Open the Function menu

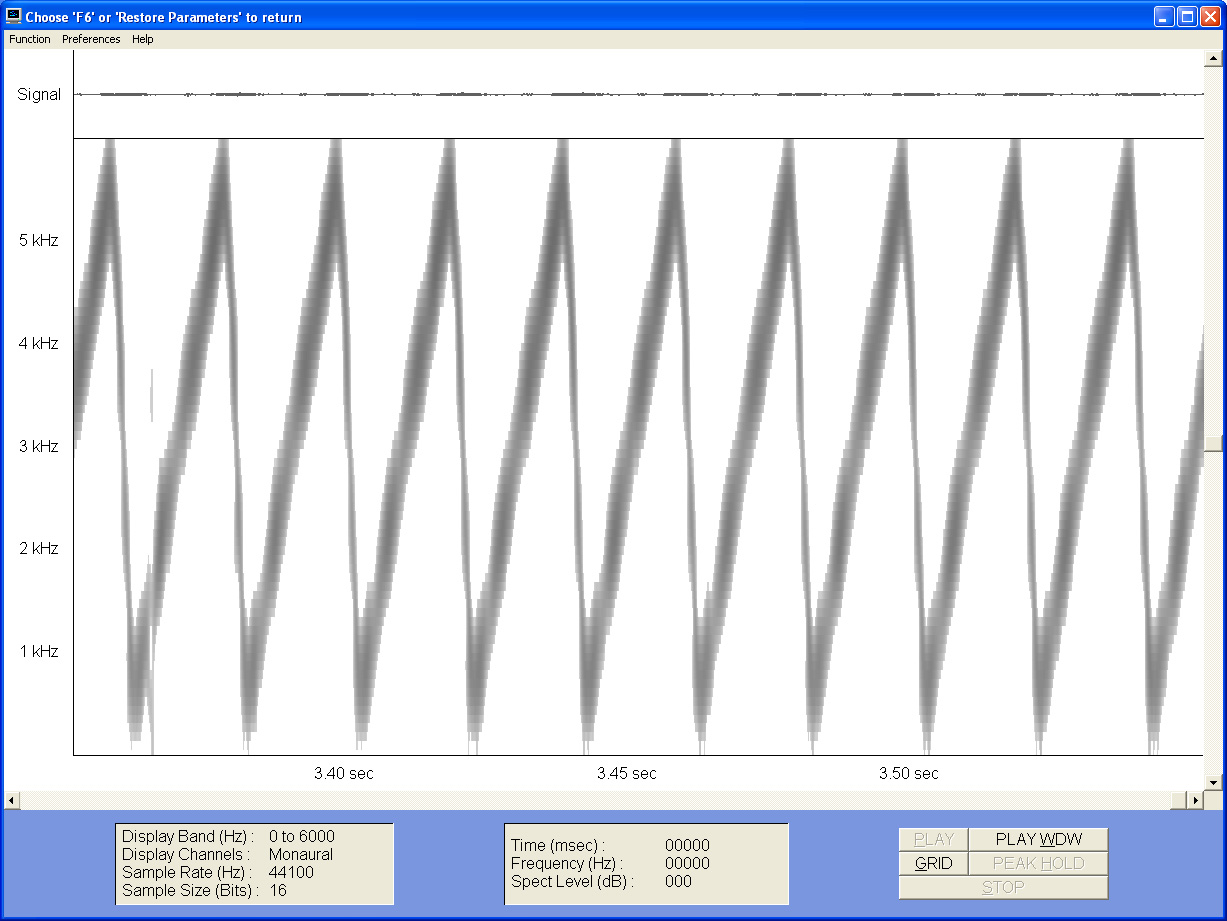click(30, 39)
